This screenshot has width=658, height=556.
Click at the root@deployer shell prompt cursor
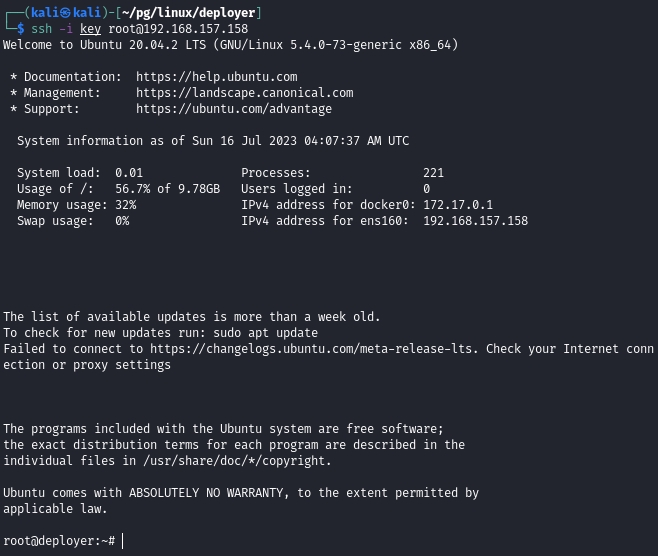point(122,541)
